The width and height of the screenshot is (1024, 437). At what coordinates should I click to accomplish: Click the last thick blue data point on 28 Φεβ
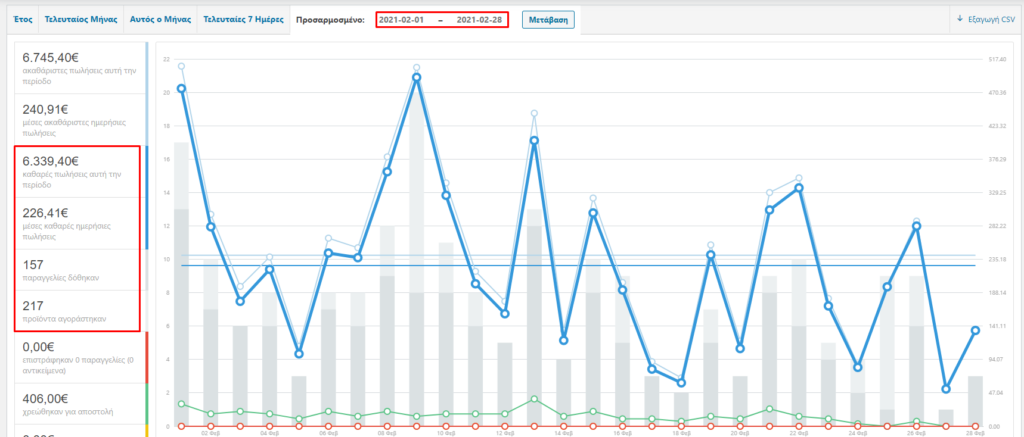975,330
